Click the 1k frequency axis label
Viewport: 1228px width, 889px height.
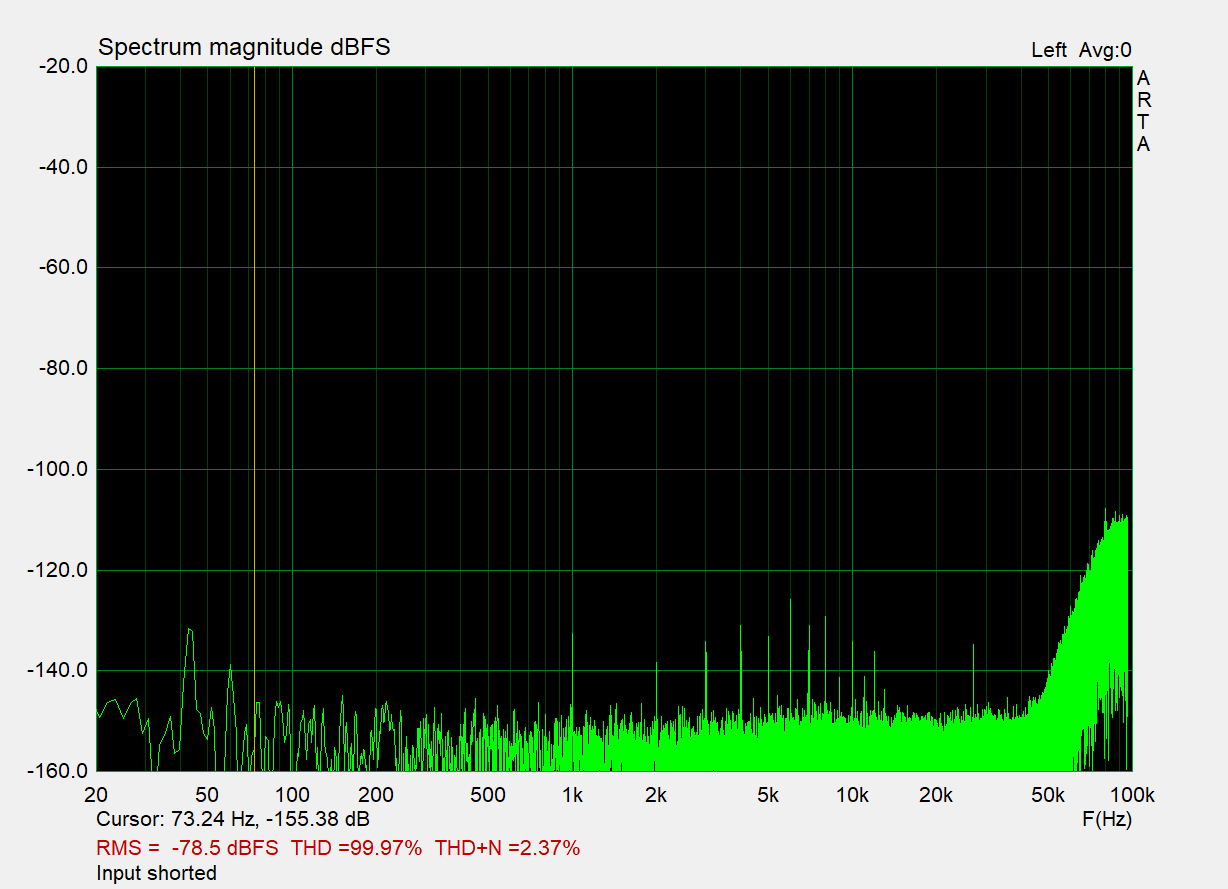pyautogui.click(x=572, y=796)
